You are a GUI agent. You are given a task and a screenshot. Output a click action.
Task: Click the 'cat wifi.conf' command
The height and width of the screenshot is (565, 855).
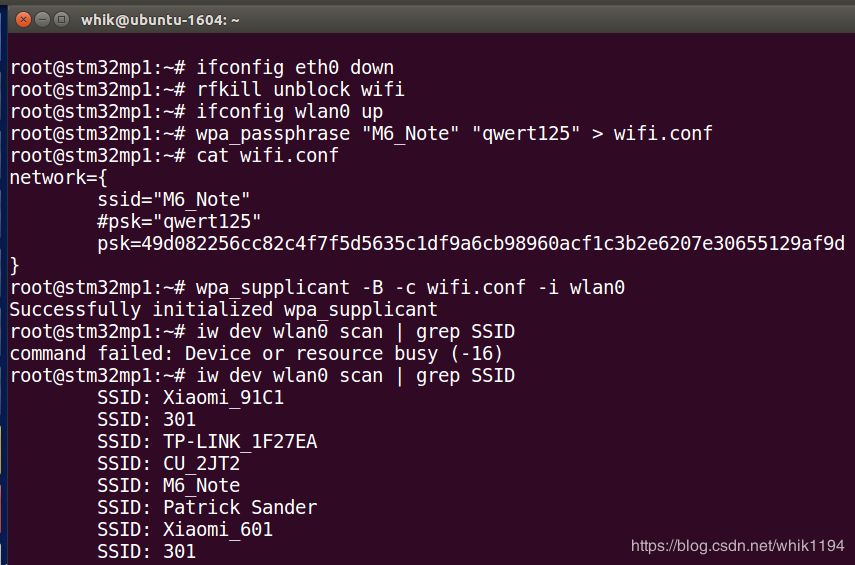coord(267,155)
